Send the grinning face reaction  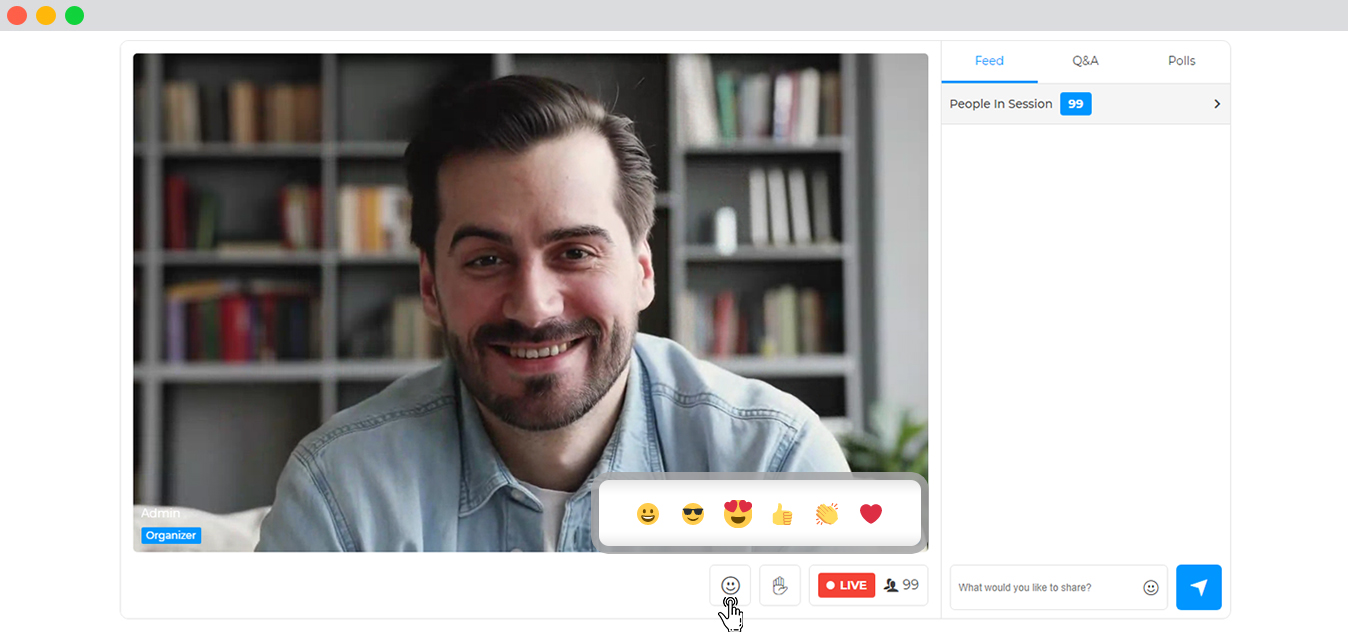point(648,514)
